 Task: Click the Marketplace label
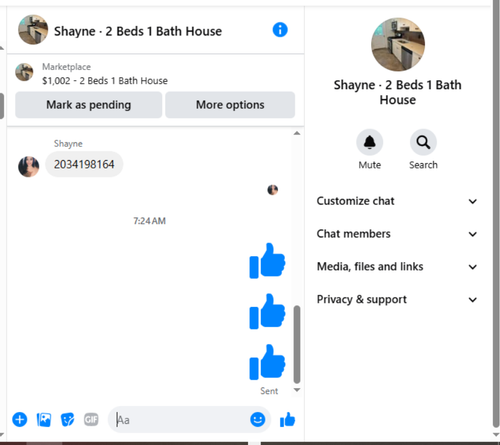tap(66, 67)
